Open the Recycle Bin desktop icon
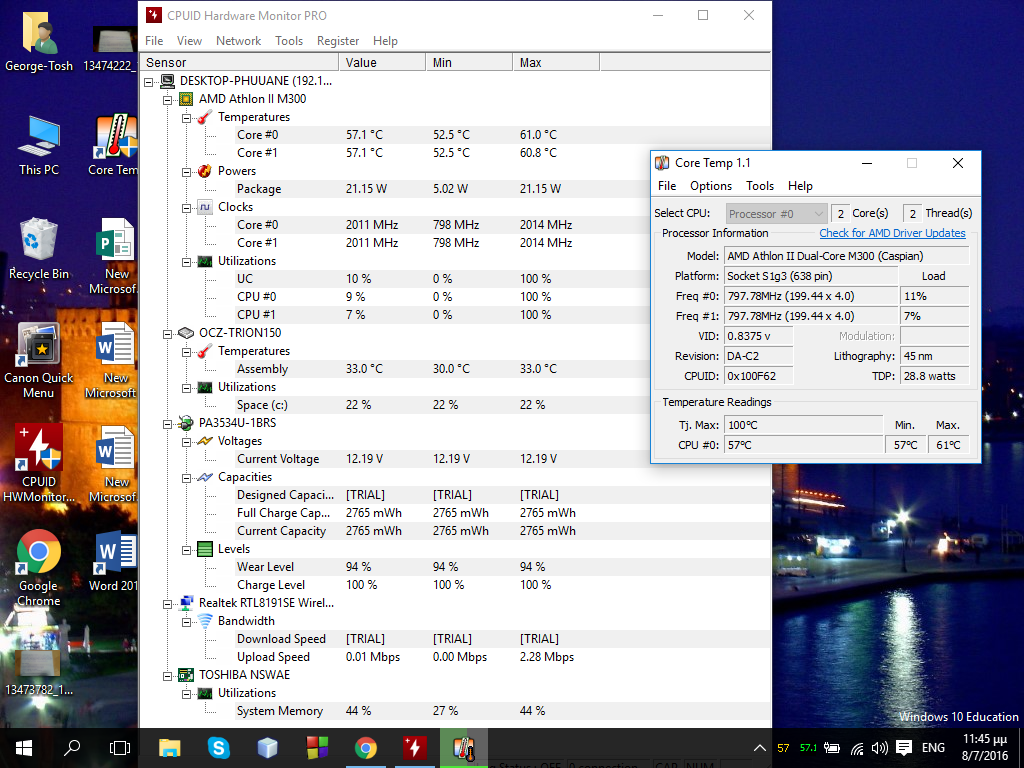Viewport: 1024px width, 768px height. coord(39,249)
